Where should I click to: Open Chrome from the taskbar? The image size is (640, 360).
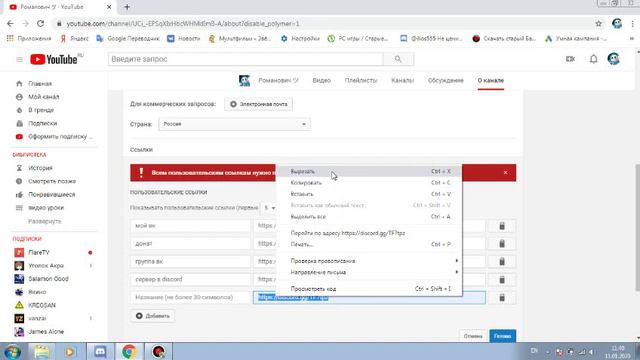coord(129,352)
